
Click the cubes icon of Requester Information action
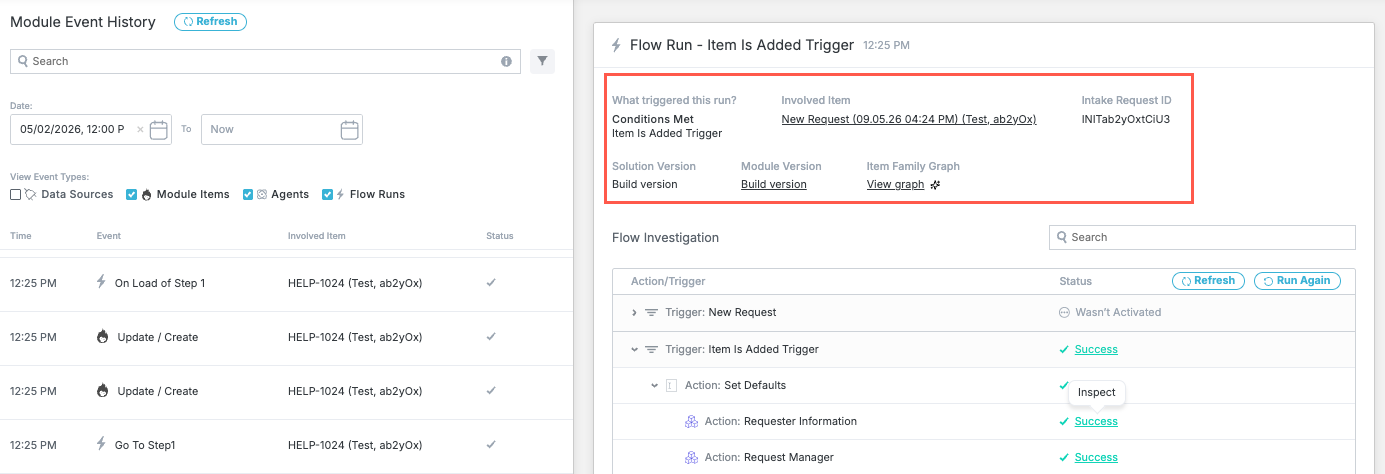[690, 421]
